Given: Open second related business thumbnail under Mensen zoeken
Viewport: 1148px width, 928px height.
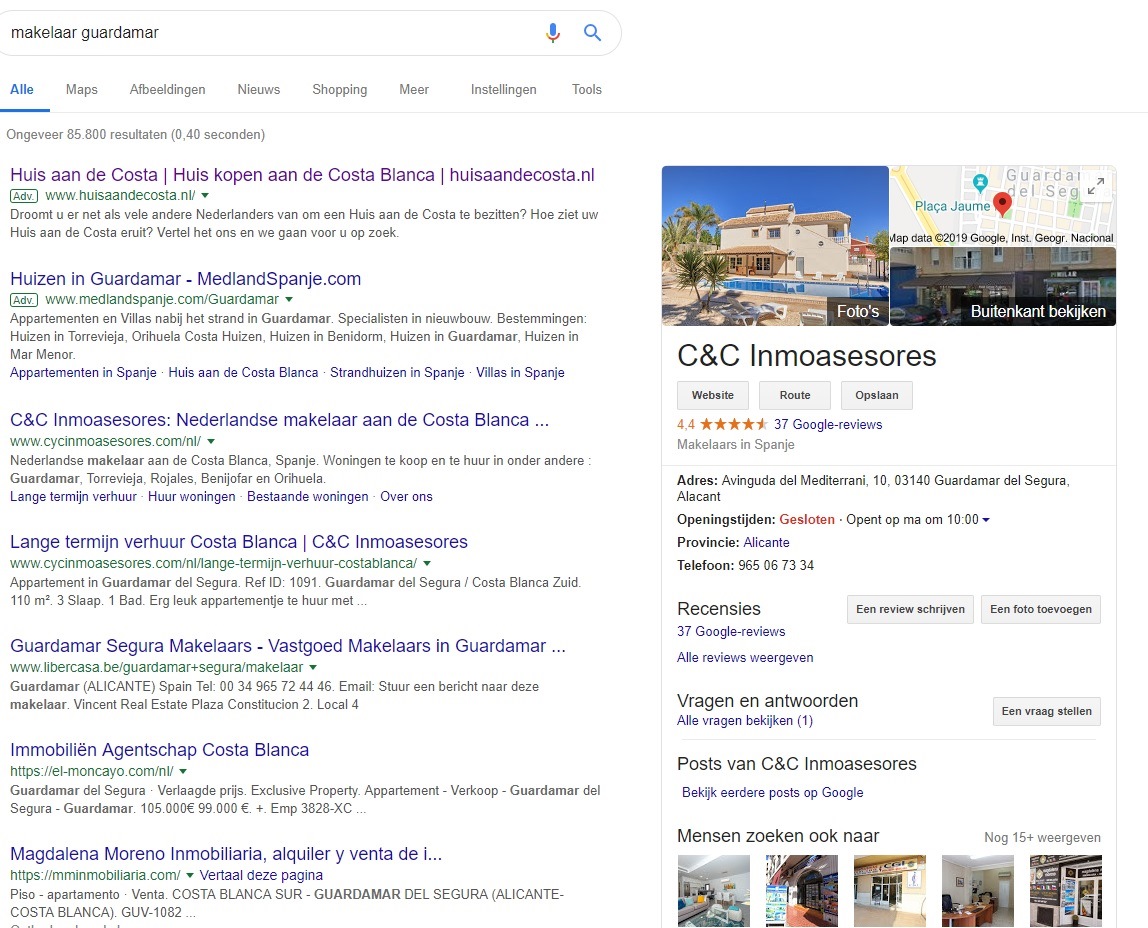Looking at the screenshot, I should click(802, 891).
